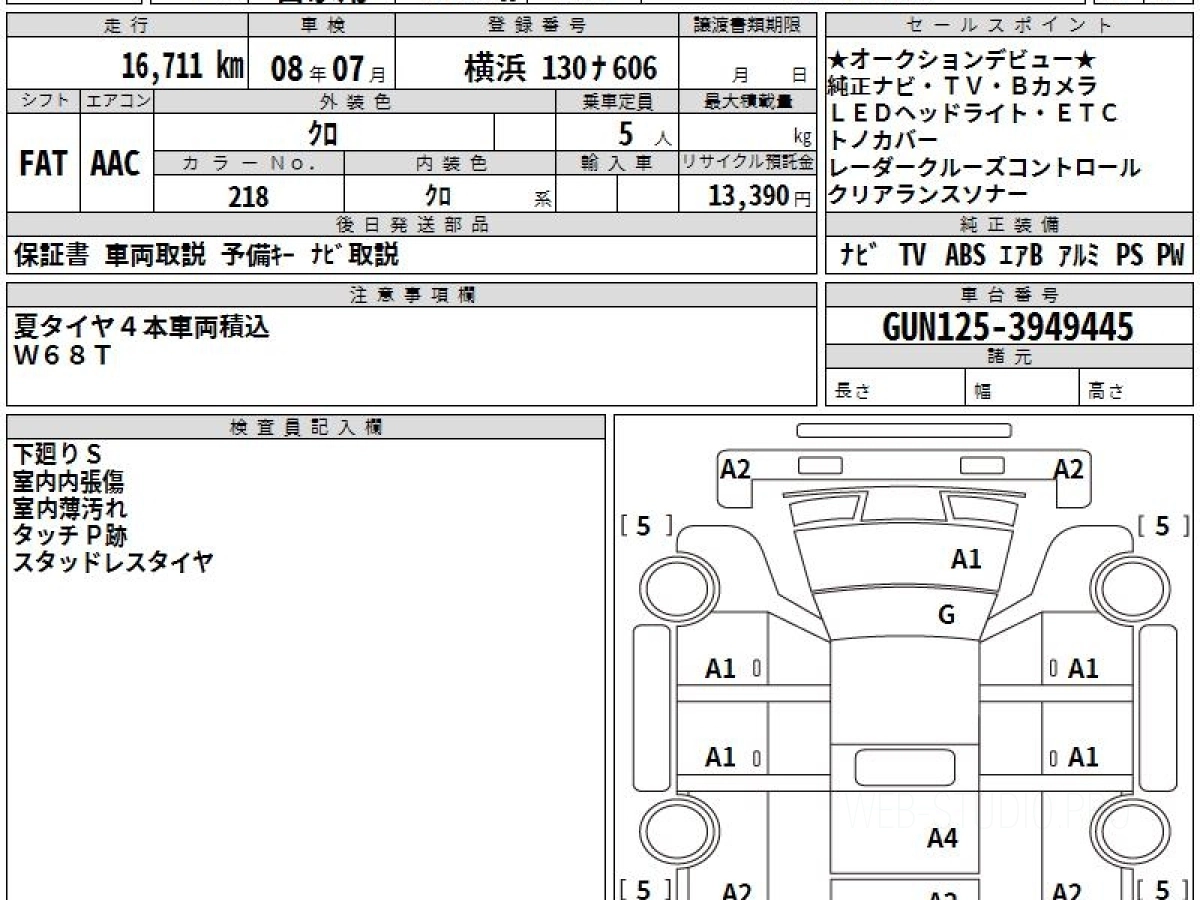The image size is (1200, 900).
Task: Click the G mark on the windshield
Action: (946, 615)
